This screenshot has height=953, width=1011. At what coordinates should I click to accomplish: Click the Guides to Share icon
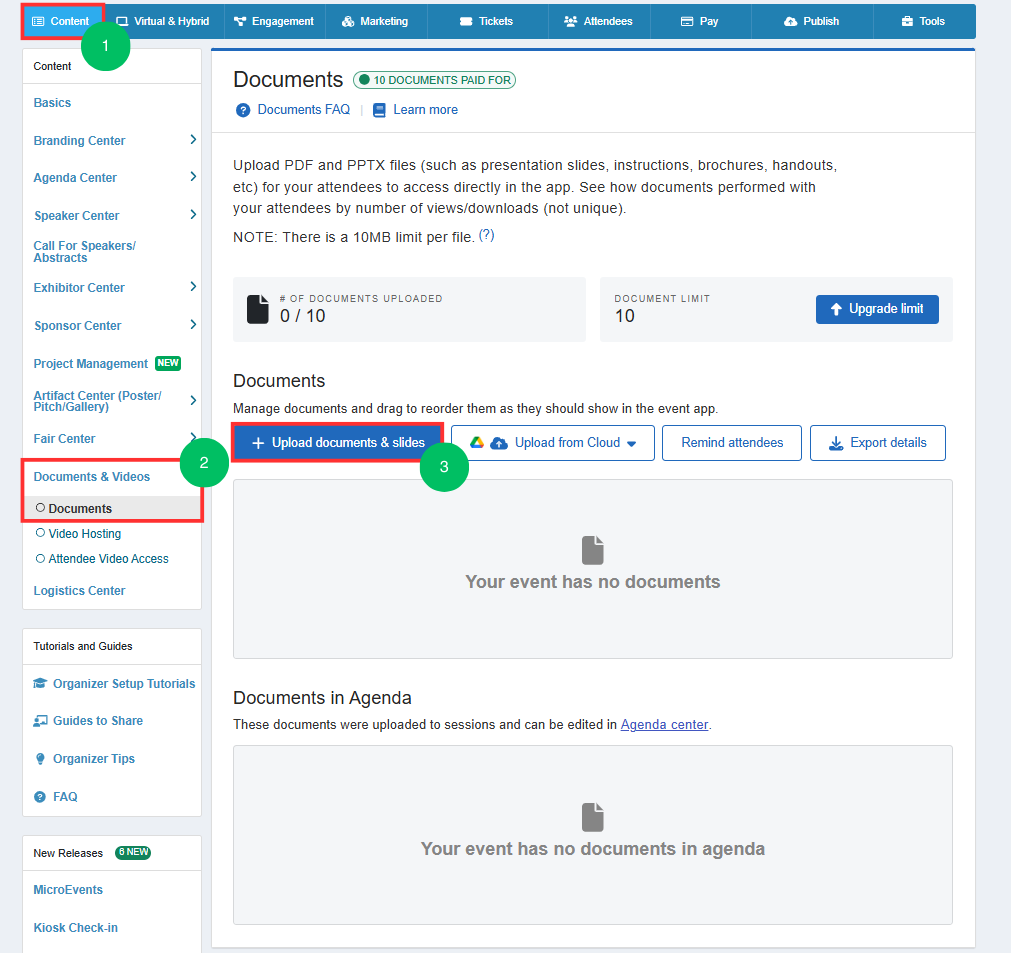pyautogui.click(x=40, y=721)
